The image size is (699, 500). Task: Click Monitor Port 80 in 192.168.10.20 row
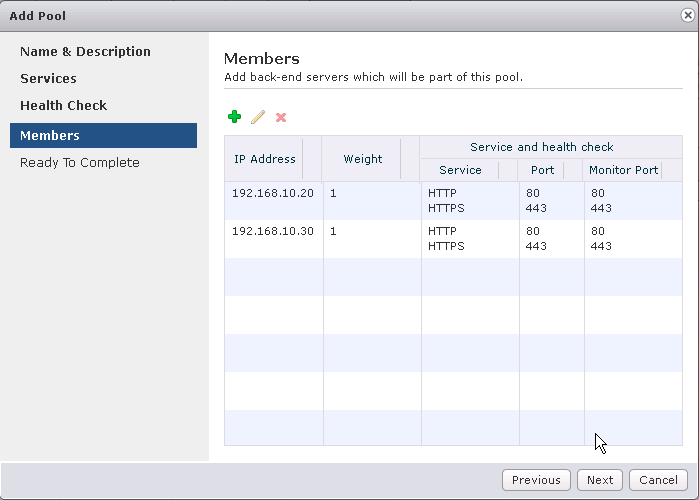[598, 193]
